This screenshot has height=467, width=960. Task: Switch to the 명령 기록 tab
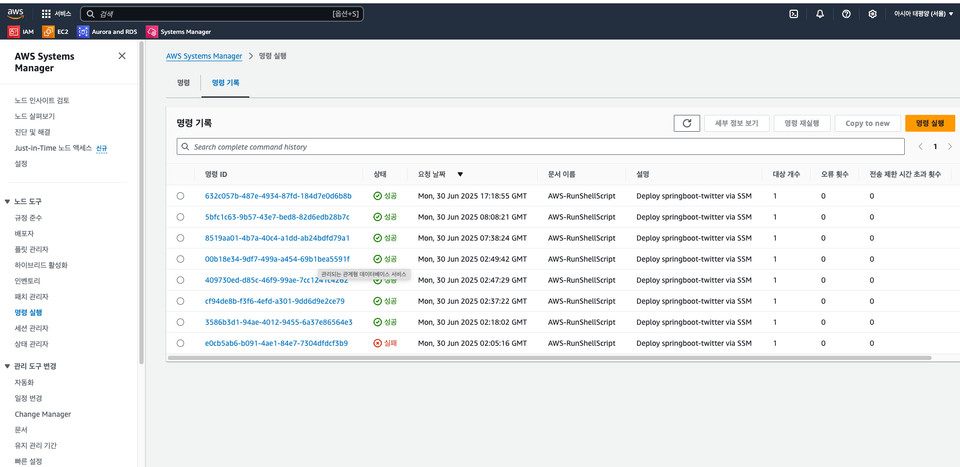point(225,82)
